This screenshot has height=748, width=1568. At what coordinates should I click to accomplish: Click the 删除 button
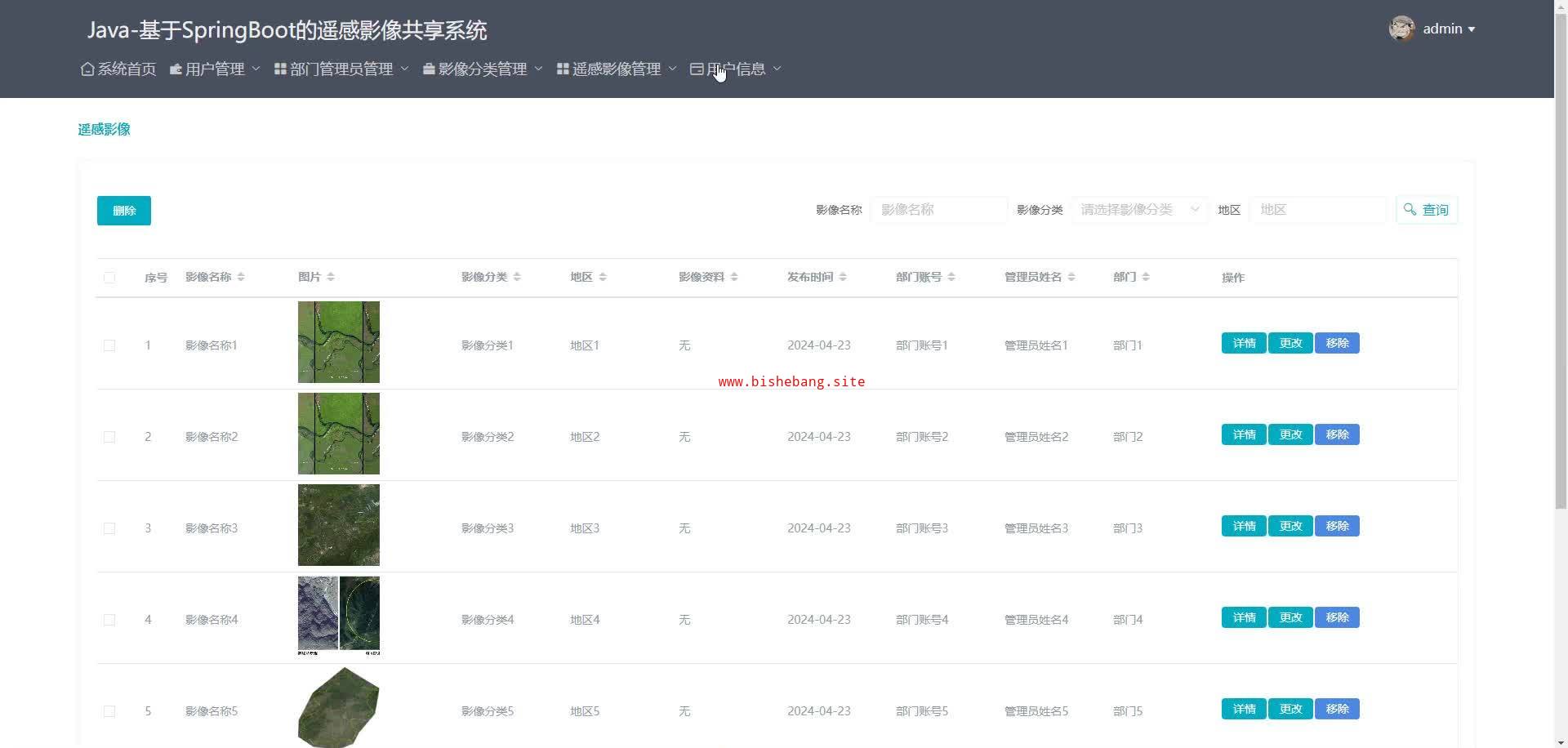click(124, 211)
